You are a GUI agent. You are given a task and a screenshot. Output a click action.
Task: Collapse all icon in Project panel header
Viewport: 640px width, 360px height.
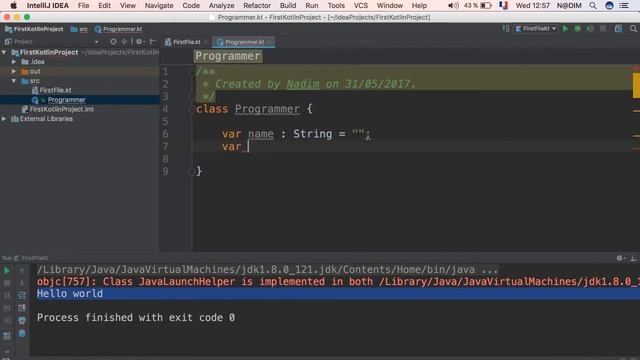coord(124,42)
